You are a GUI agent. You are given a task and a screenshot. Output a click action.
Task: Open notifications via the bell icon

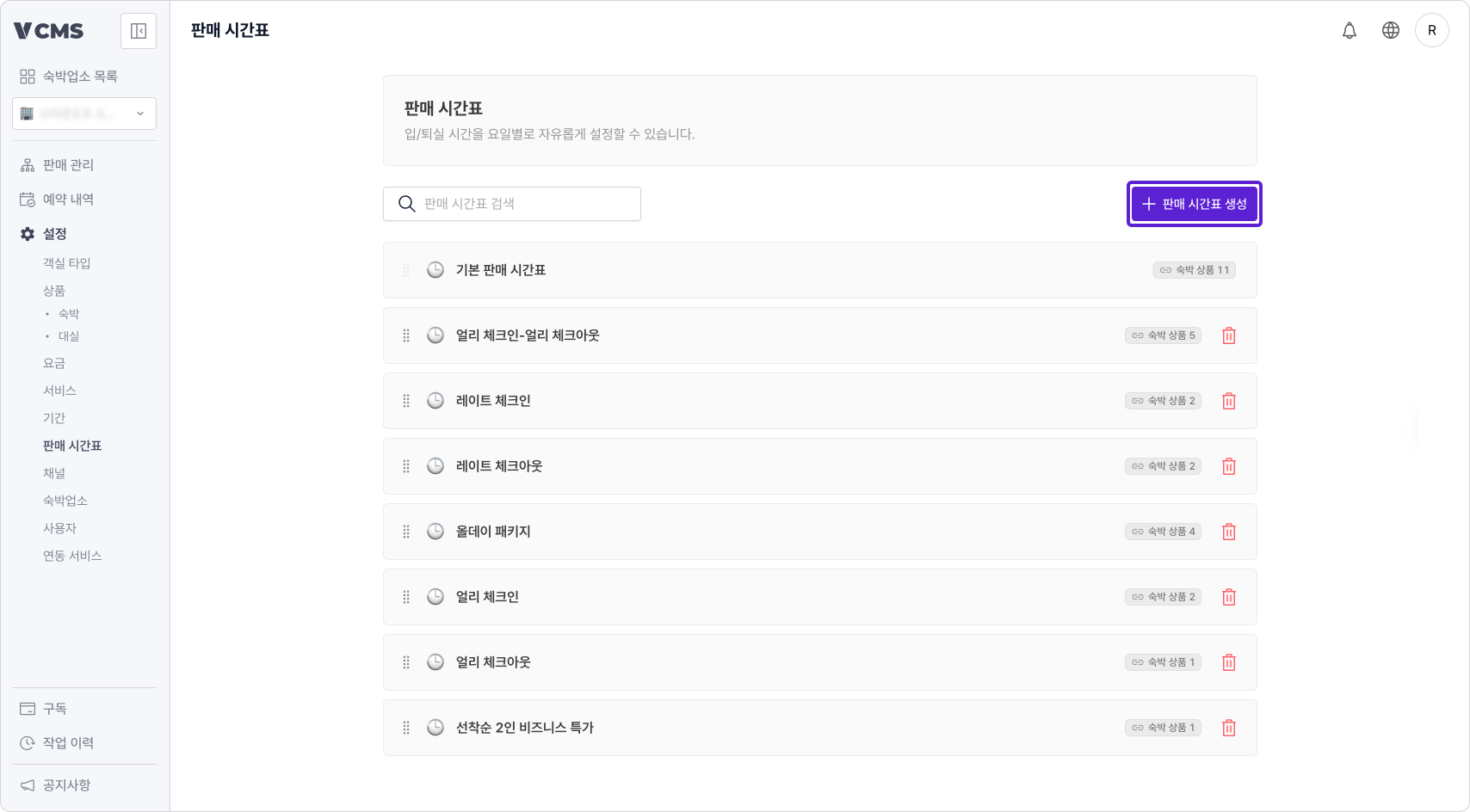[1350, 30]
